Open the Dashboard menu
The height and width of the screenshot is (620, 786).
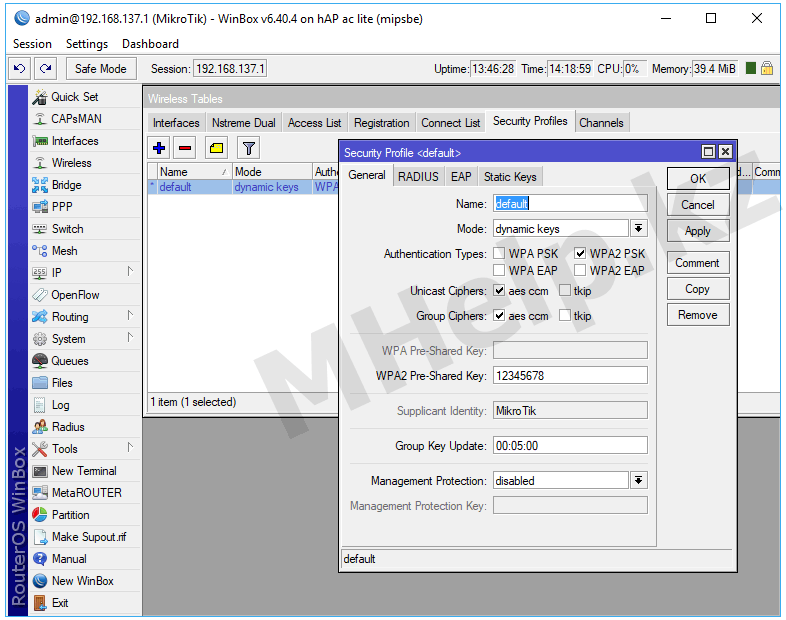(x=150, y=44)
